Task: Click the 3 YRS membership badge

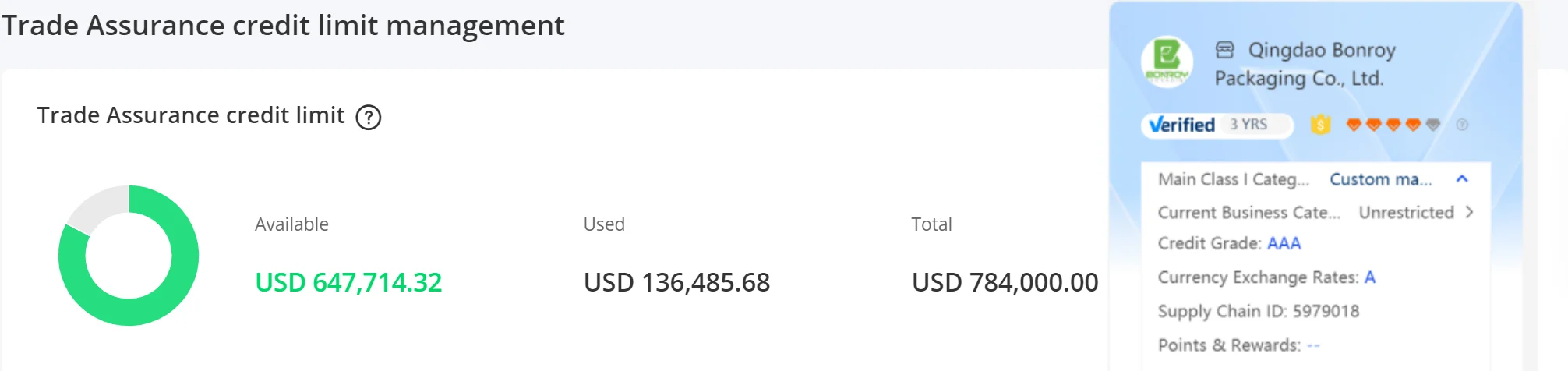Action: click(1248, 125)
